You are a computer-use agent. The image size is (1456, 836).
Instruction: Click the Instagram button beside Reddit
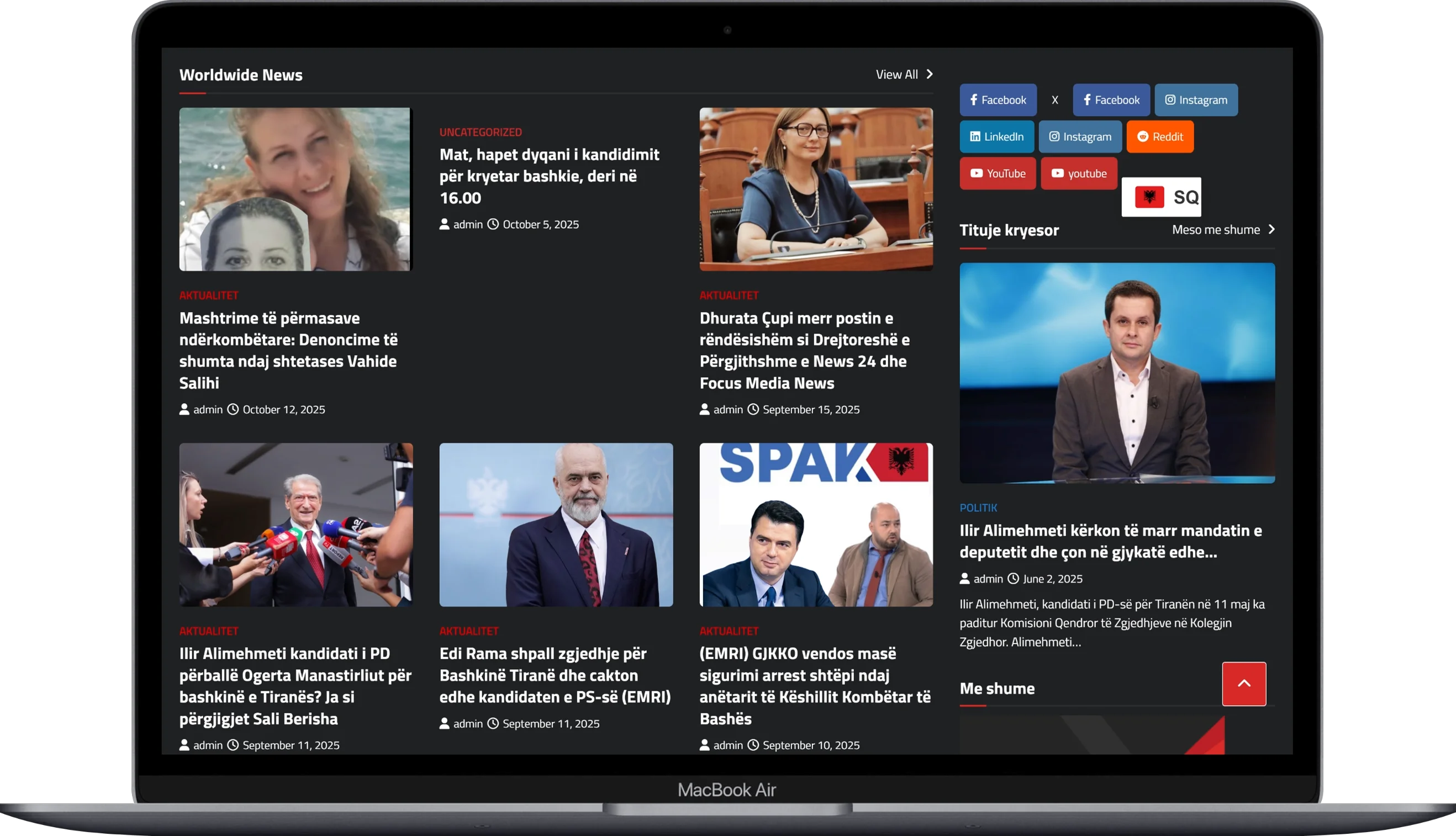(1080, 136)
